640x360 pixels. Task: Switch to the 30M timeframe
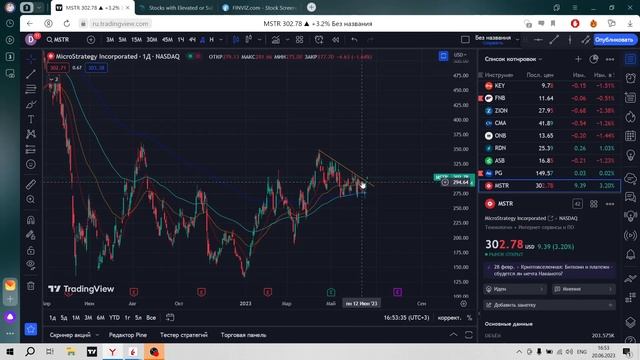[152, 40]
